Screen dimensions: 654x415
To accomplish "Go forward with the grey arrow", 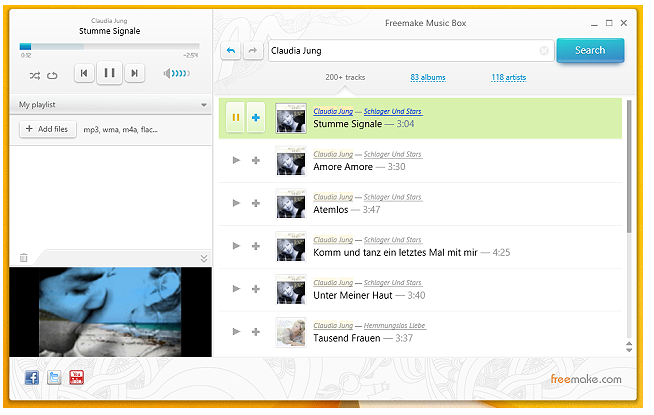I will coord(253,51).
